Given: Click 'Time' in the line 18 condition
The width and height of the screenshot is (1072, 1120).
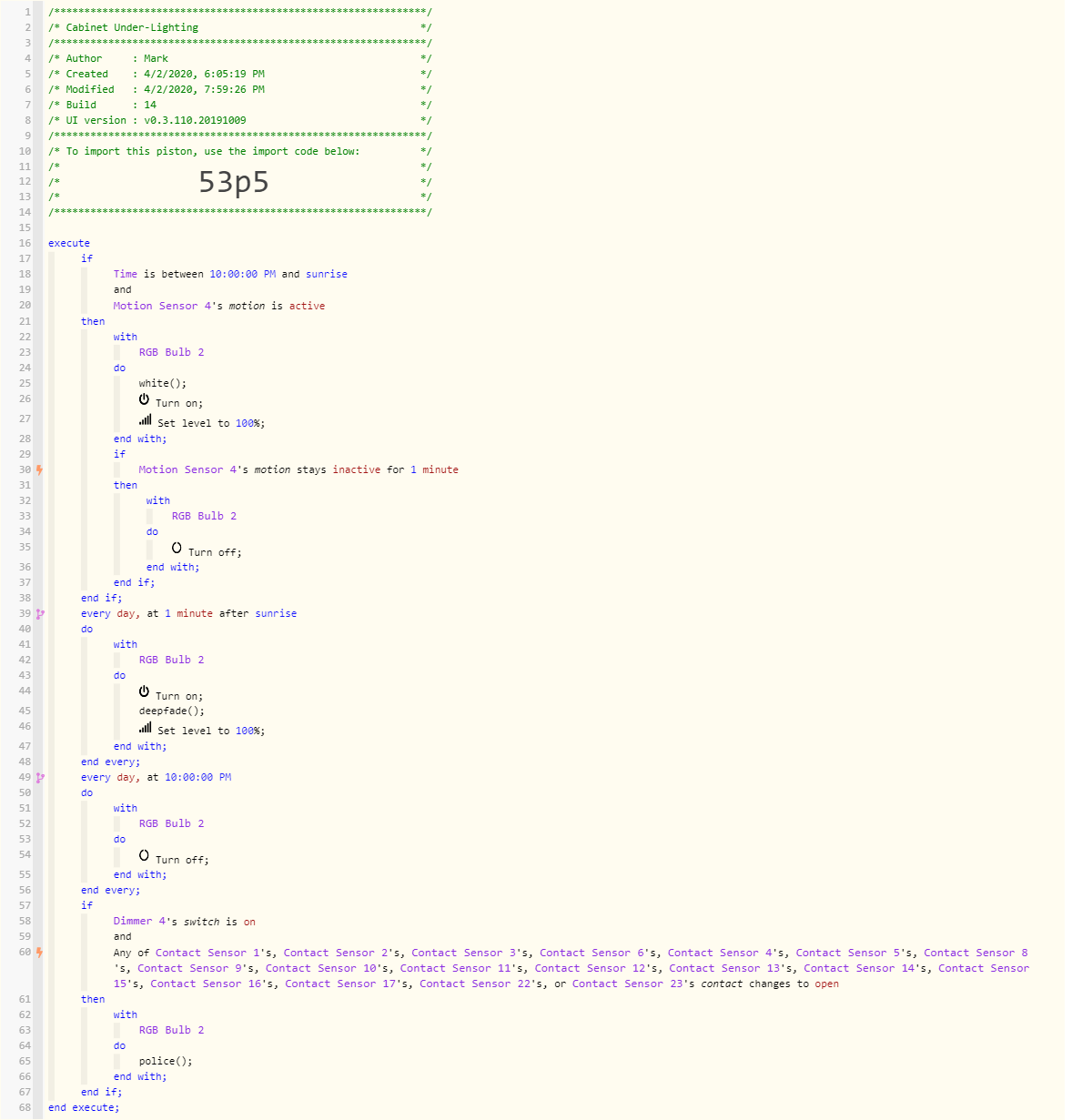Looking at the screenshot, I should [126, 274].
